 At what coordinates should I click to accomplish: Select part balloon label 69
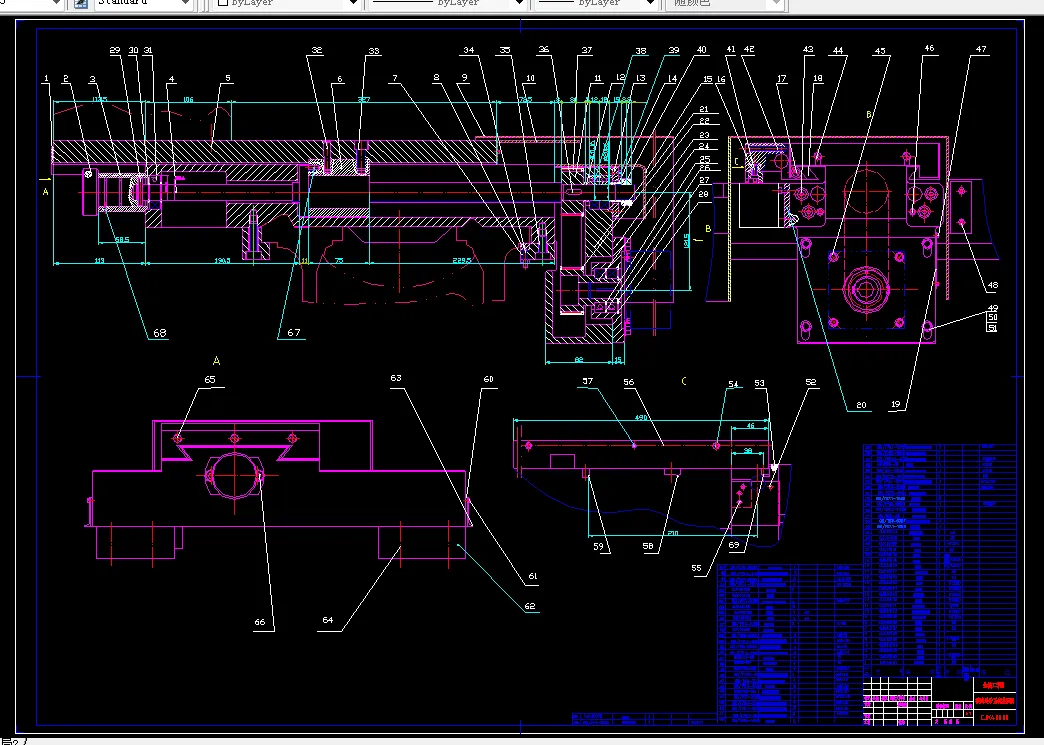pyautogui.click(x=734, y=545)
